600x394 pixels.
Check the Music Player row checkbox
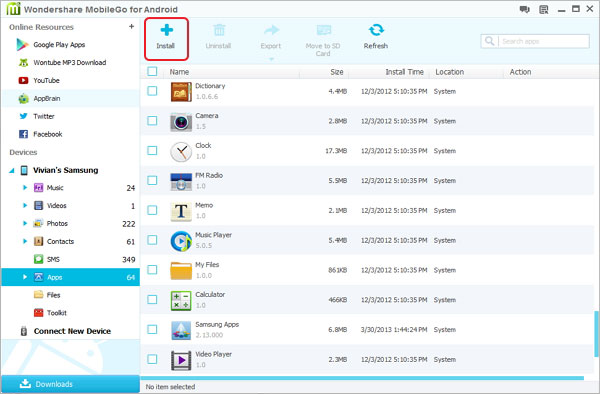click(x=152, y=240)
